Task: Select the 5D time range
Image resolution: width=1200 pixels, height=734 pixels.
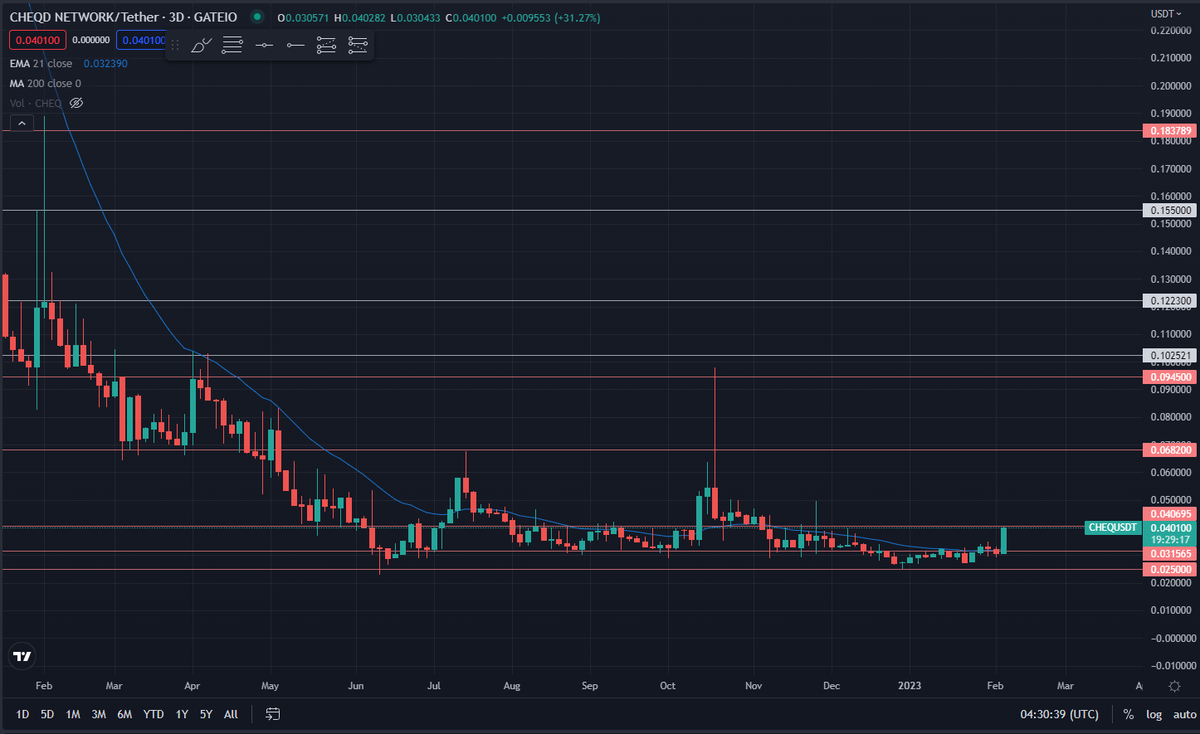Action: pos(47,714)
